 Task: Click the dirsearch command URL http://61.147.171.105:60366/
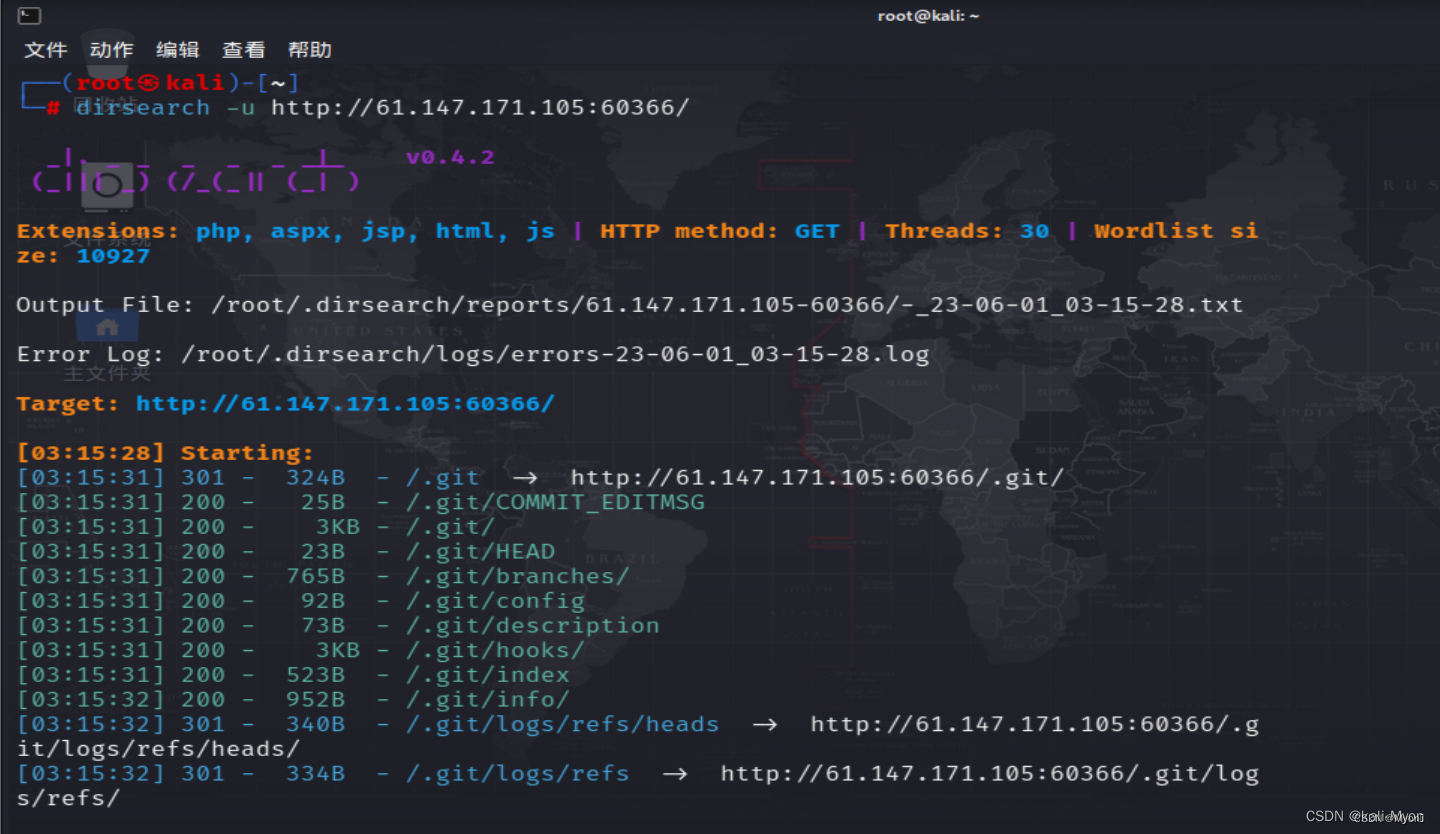[480, 107]
